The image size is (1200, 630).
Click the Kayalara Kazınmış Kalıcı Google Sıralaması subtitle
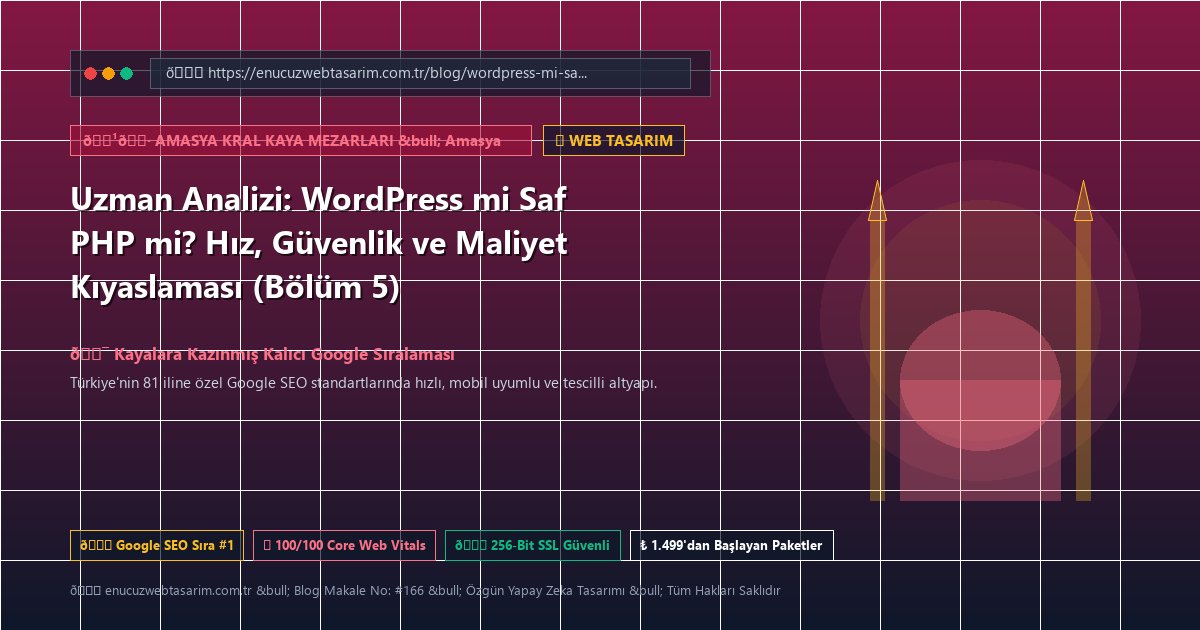[x=262, y=354]
